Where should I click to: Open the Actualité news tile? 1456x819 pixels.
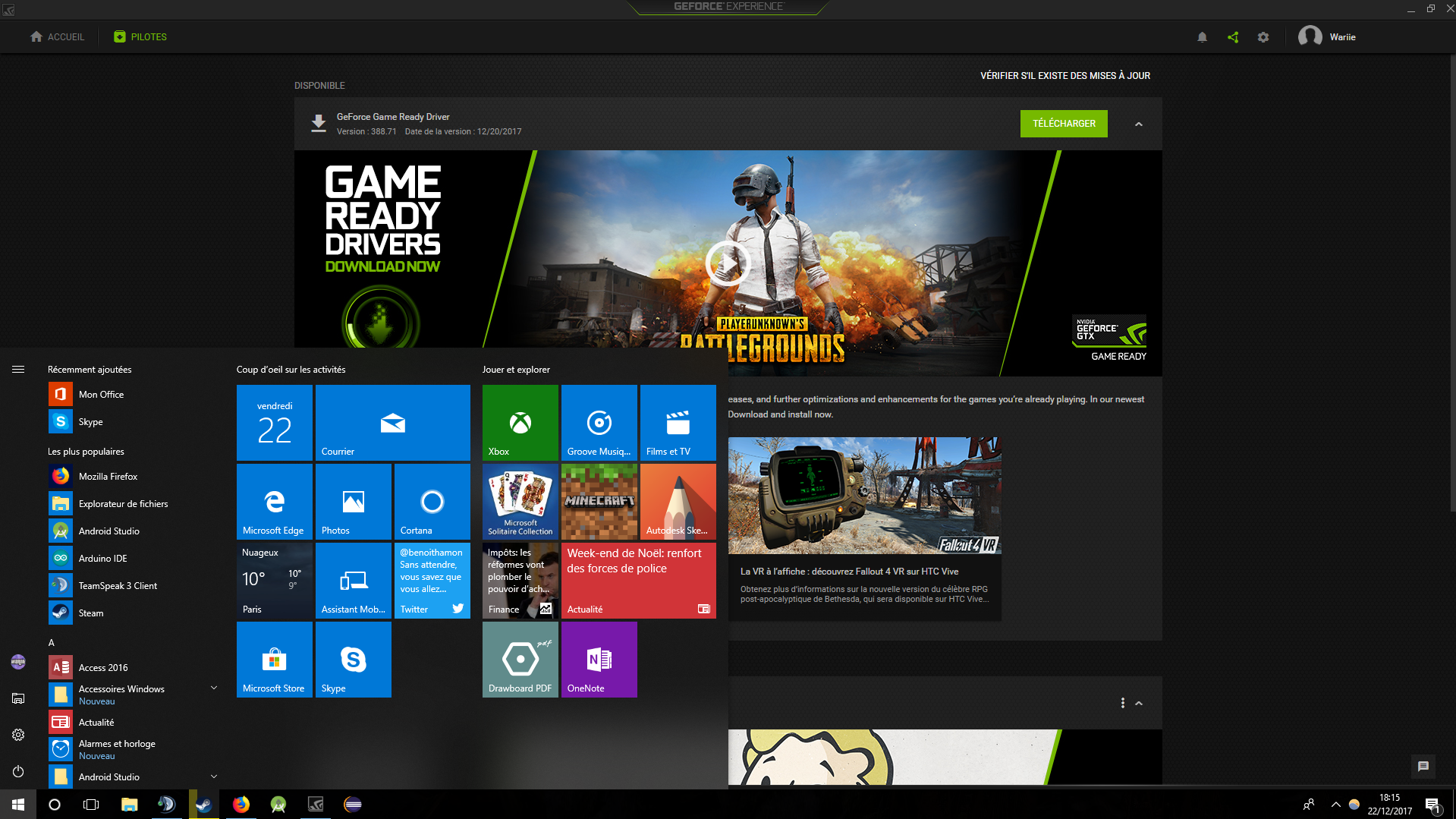tap(639, 581)
